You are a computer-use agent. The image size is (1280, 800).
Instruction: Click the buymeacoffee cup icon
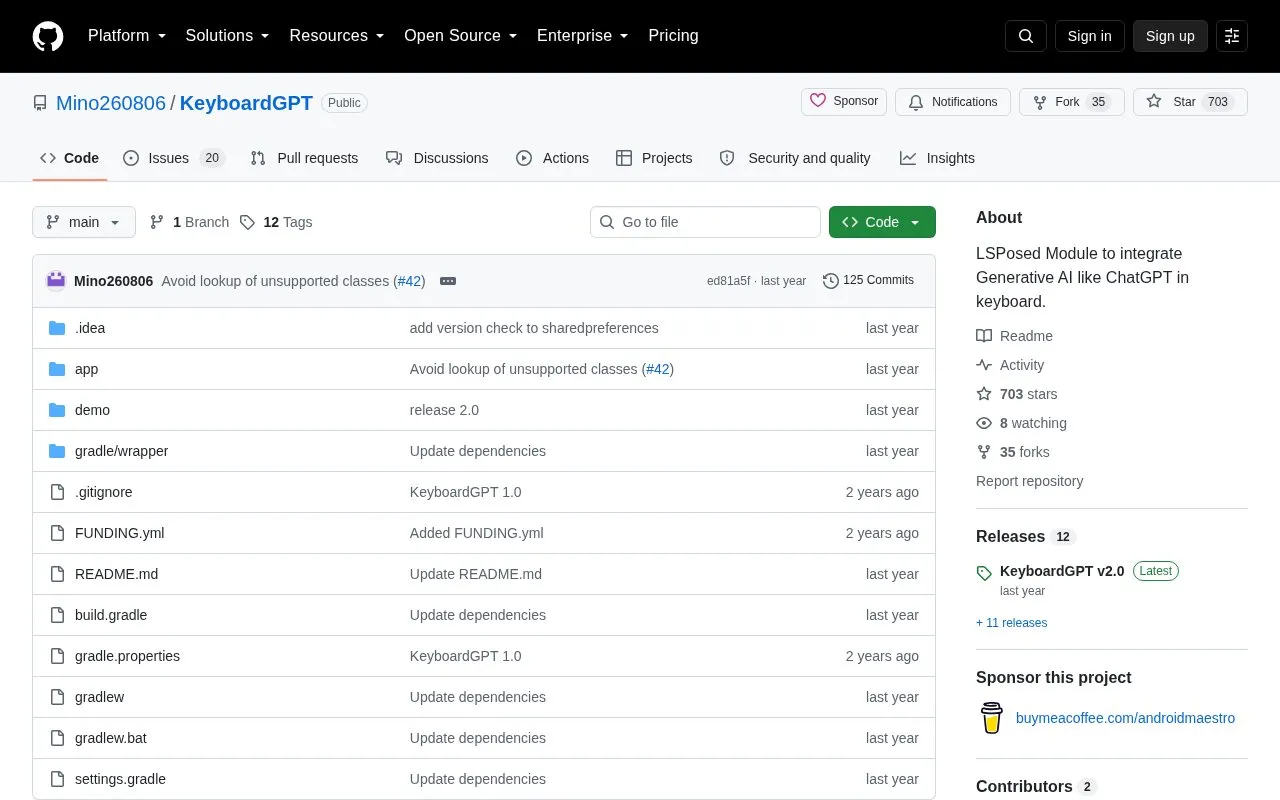pos(992,718)
